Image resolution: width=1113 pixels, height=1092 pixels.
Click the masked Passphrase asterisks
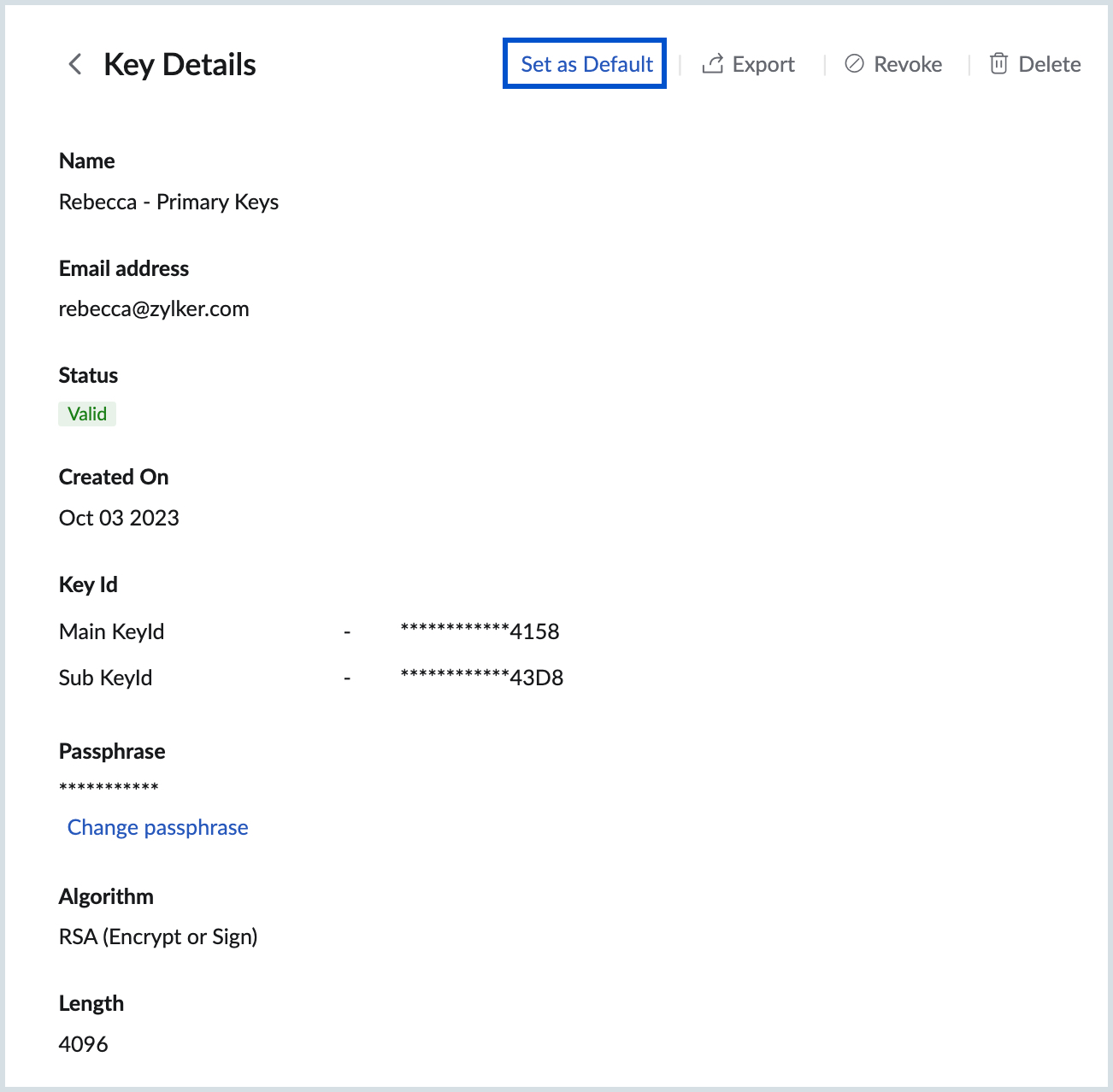[x=109, y=786]
